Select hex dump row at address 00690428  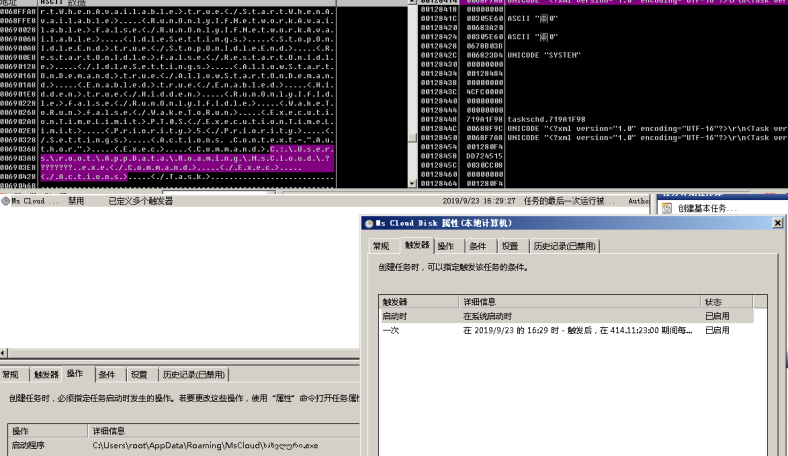pos(167,176)
